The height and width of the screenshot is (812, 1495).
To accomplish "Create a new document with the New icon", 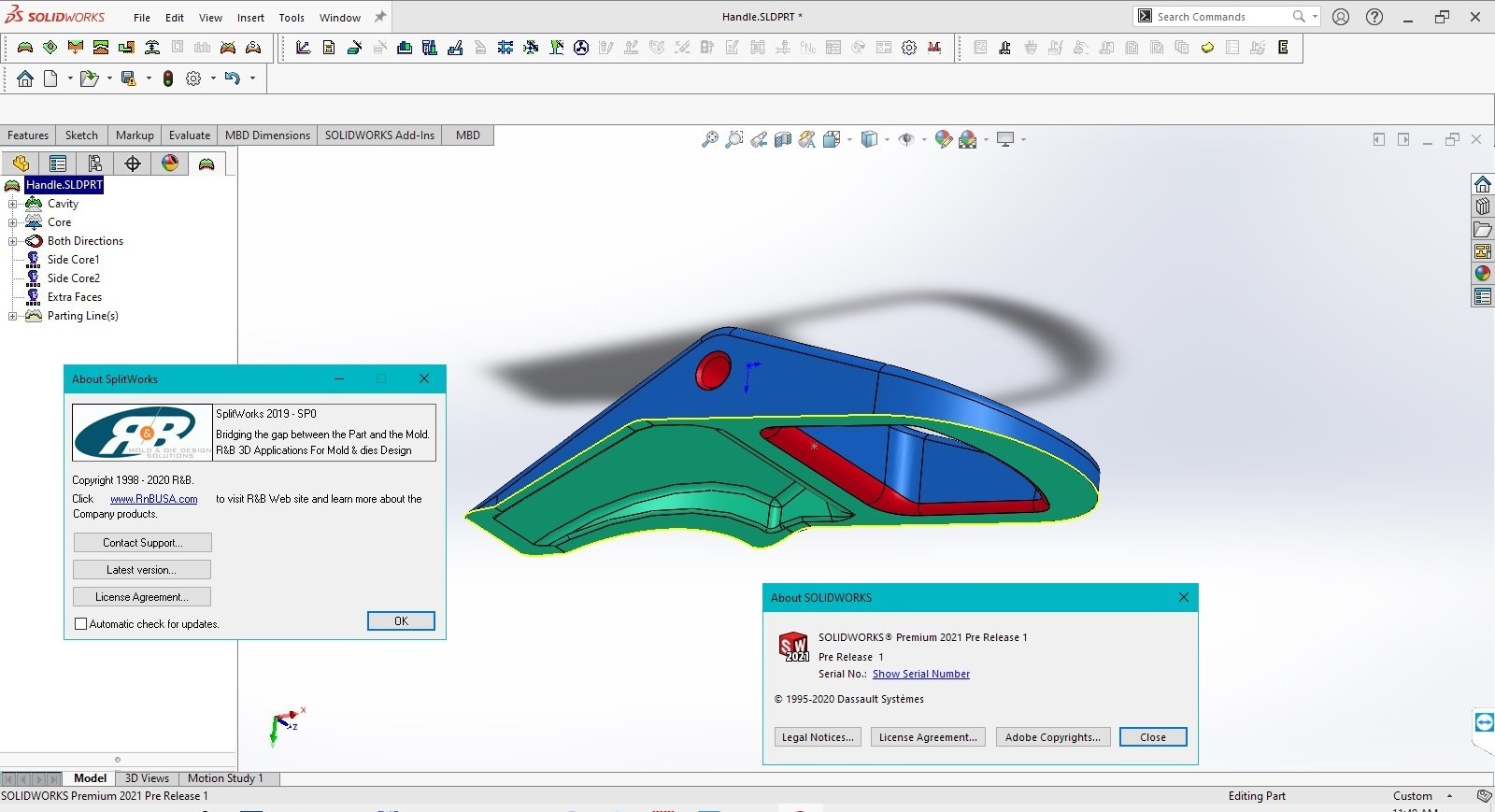I will coord(50,78).
